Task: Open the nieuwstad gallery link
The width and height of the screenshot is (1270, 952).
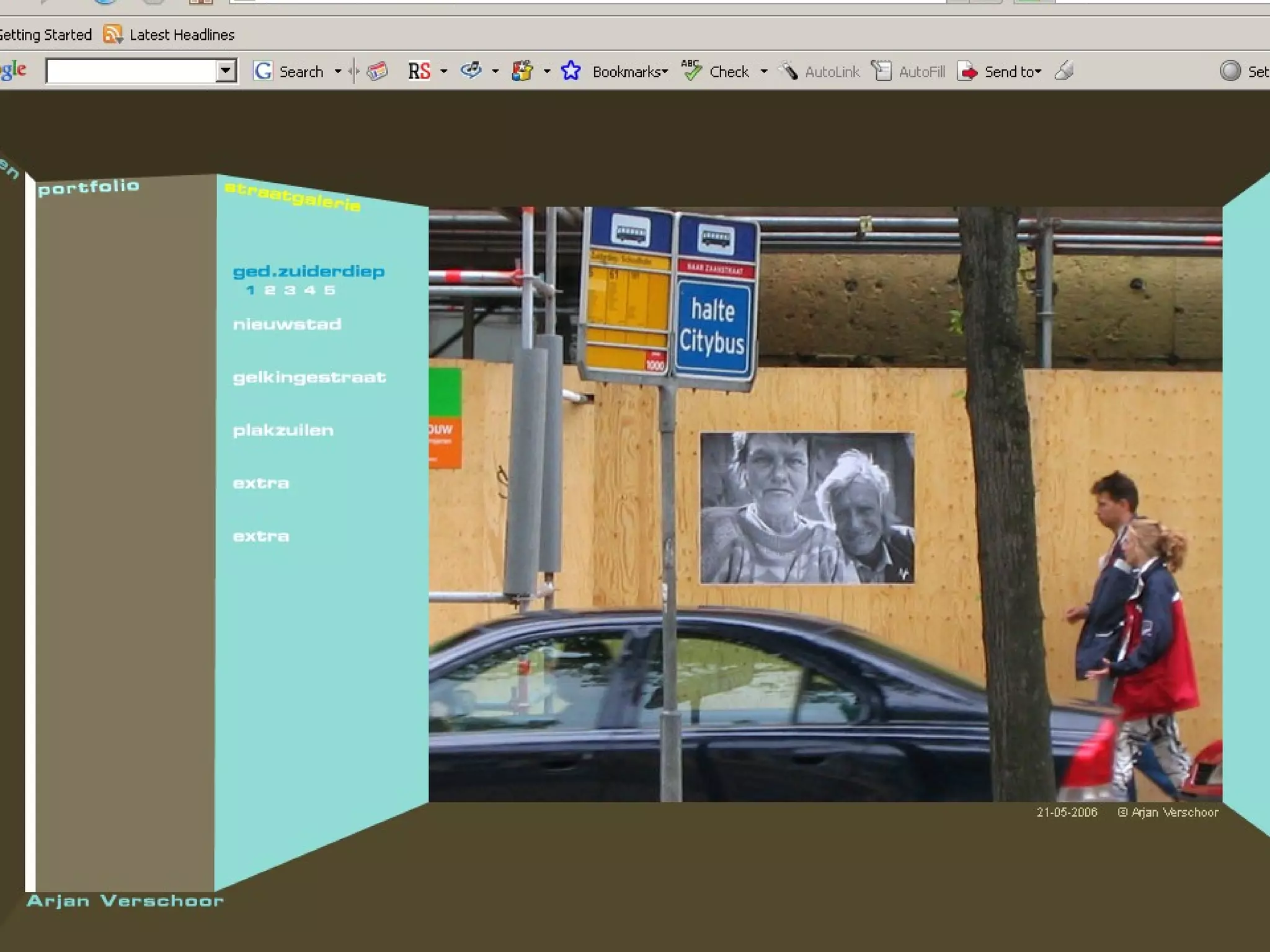Action: (287, 324)
